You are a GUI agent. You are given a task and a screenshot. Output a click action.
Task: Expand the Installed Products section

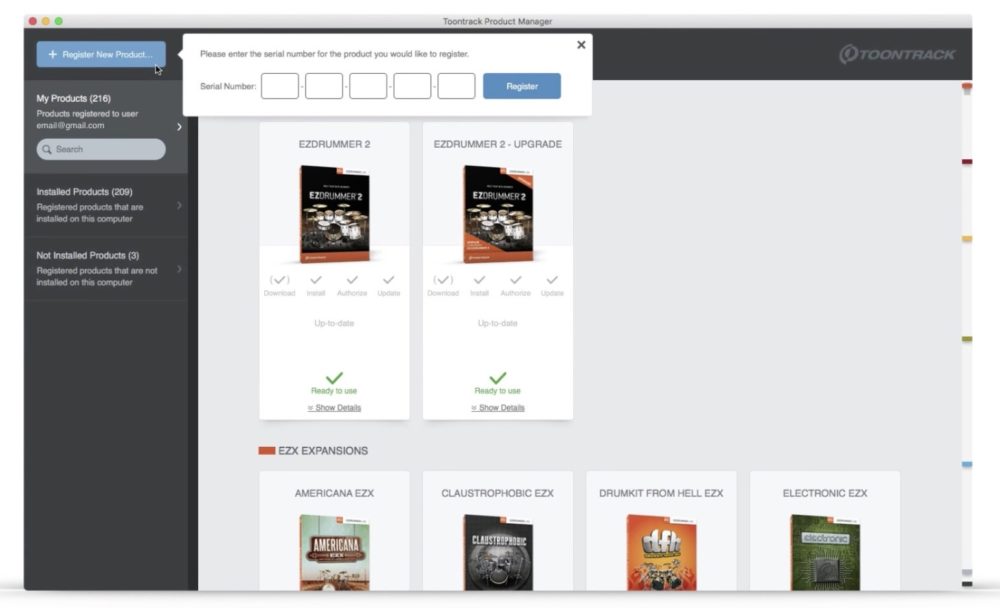click(x=179, y=205)
